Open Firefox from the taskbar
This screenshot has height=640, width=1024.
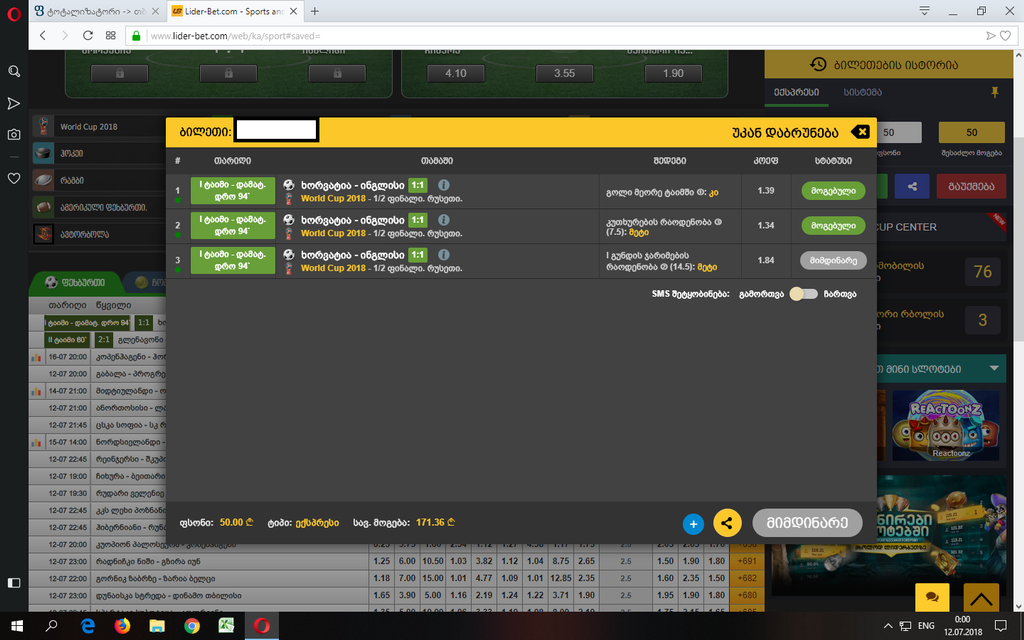pos(122,626)
